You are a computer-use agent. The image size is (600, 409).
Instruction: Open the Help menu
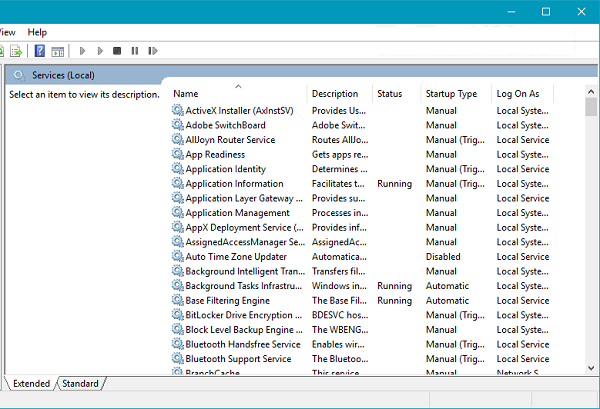[37, 32]
